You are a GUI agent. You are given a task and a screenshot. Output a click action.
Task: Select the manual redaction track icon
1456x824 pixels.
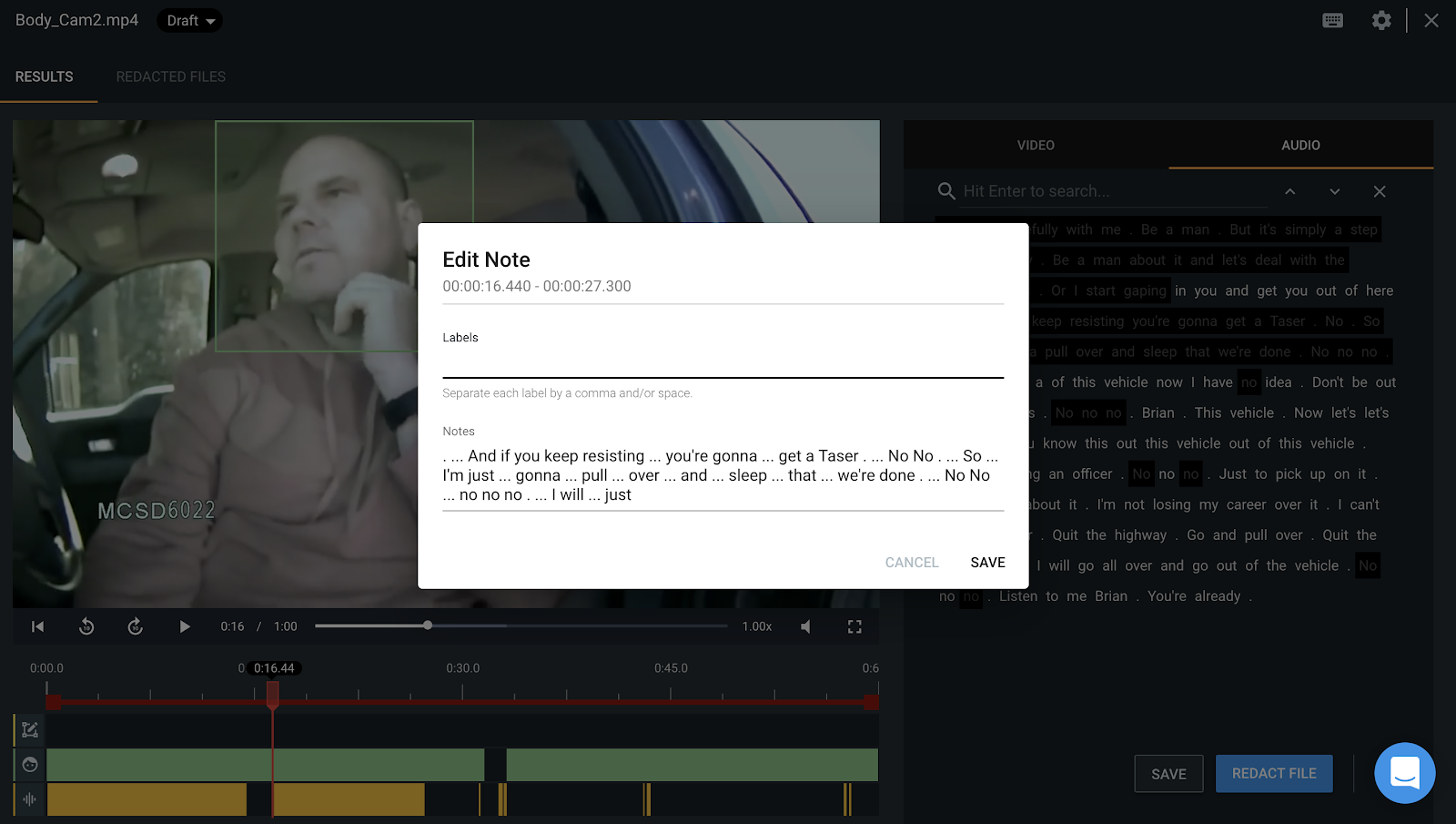(x=30, y=729)
